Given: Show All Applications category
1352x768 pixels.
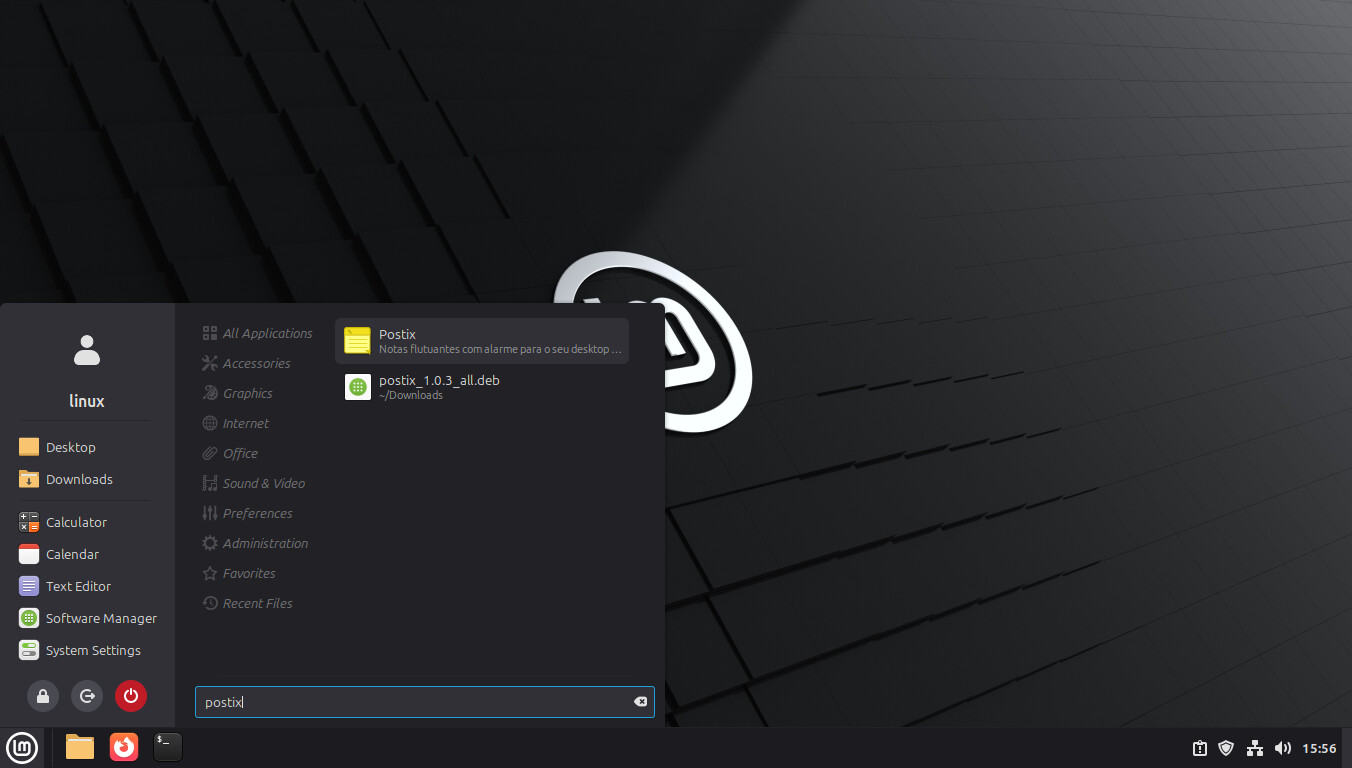Looking at the screenshot, I should click(x=257, y=333).
